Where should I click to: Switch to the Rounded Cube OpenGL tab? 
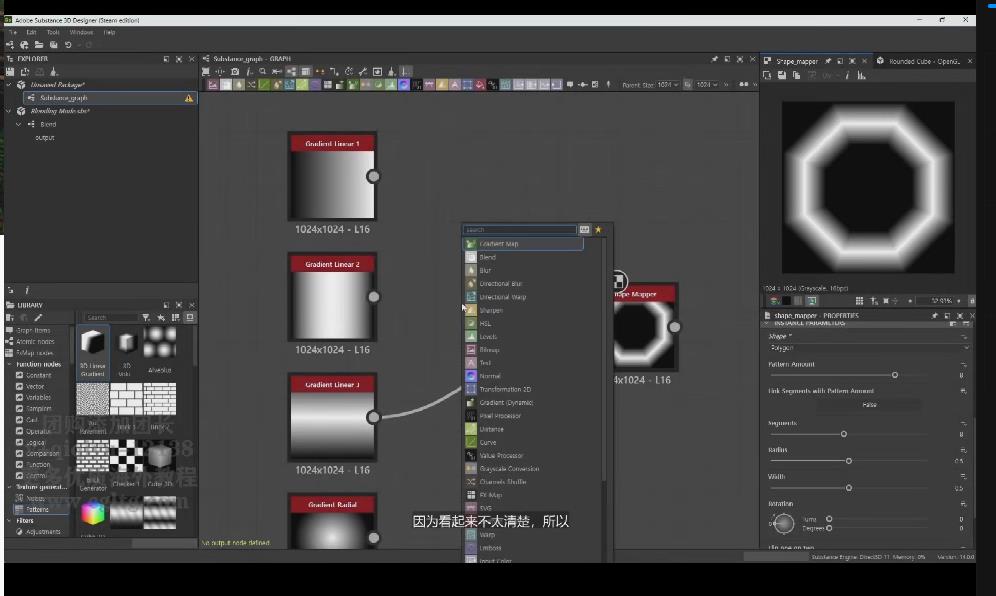point(923,61)
